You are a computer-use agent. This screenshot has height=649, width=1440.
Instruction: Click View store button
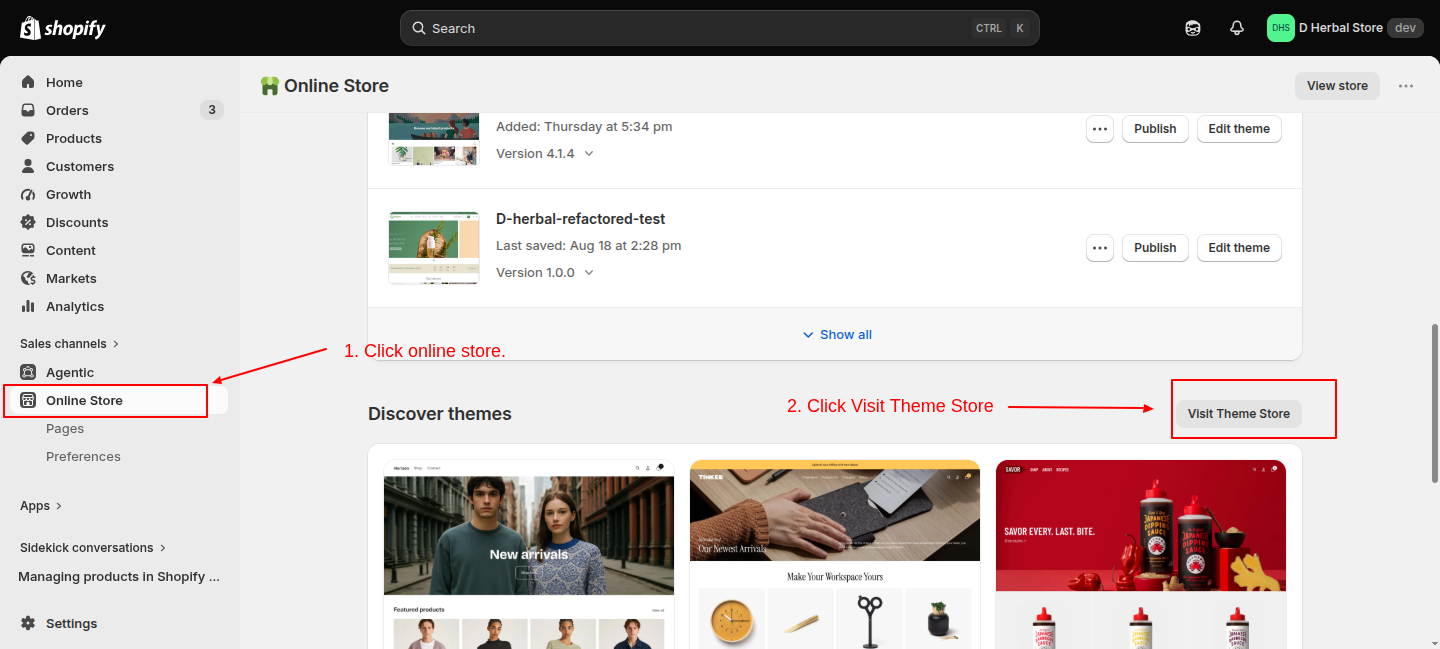point(1337,86)
